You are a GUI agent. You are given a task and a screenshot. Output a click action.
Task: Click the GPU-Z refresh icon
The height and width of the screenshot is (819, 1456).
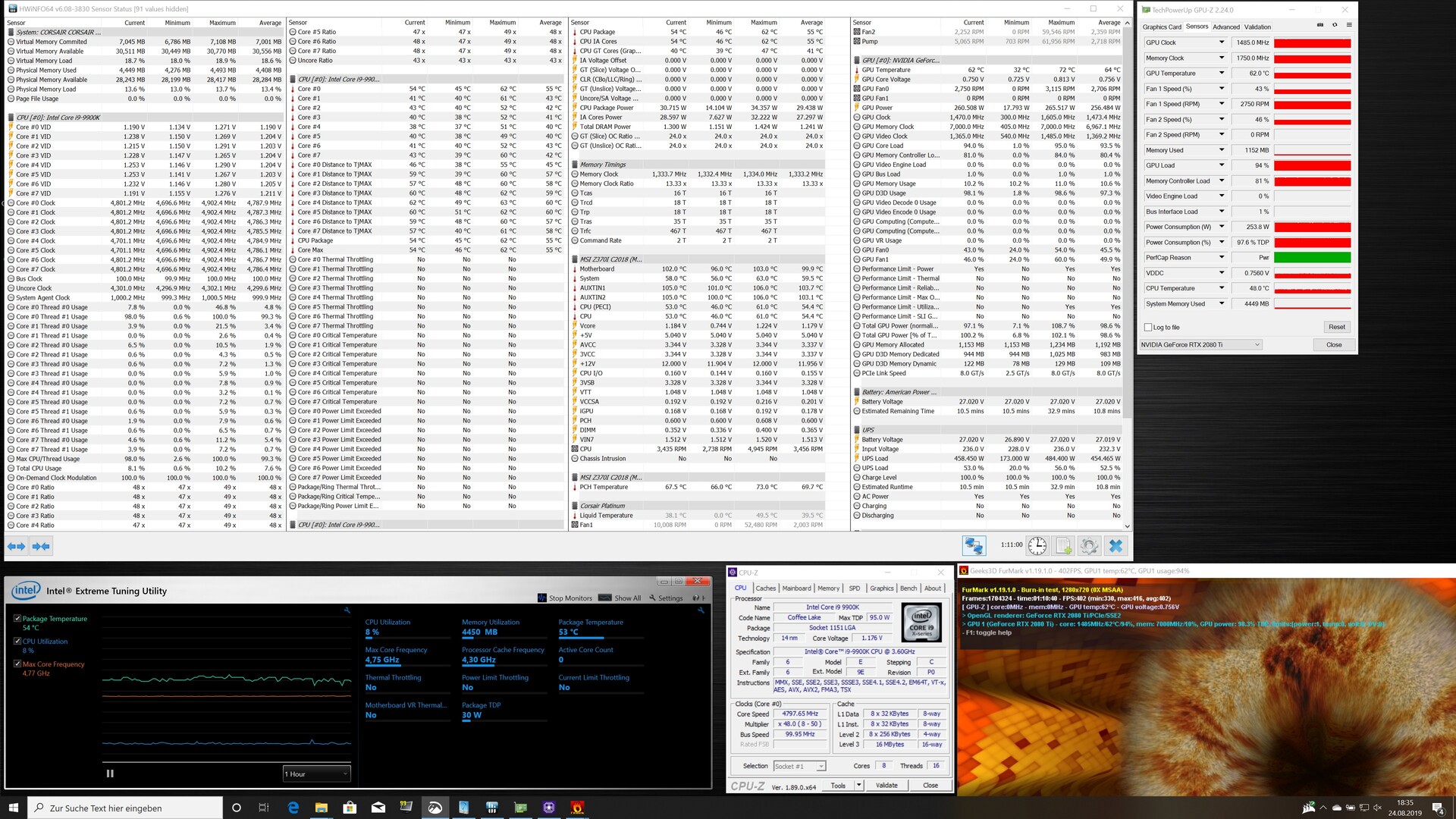tap(1335, 25)
